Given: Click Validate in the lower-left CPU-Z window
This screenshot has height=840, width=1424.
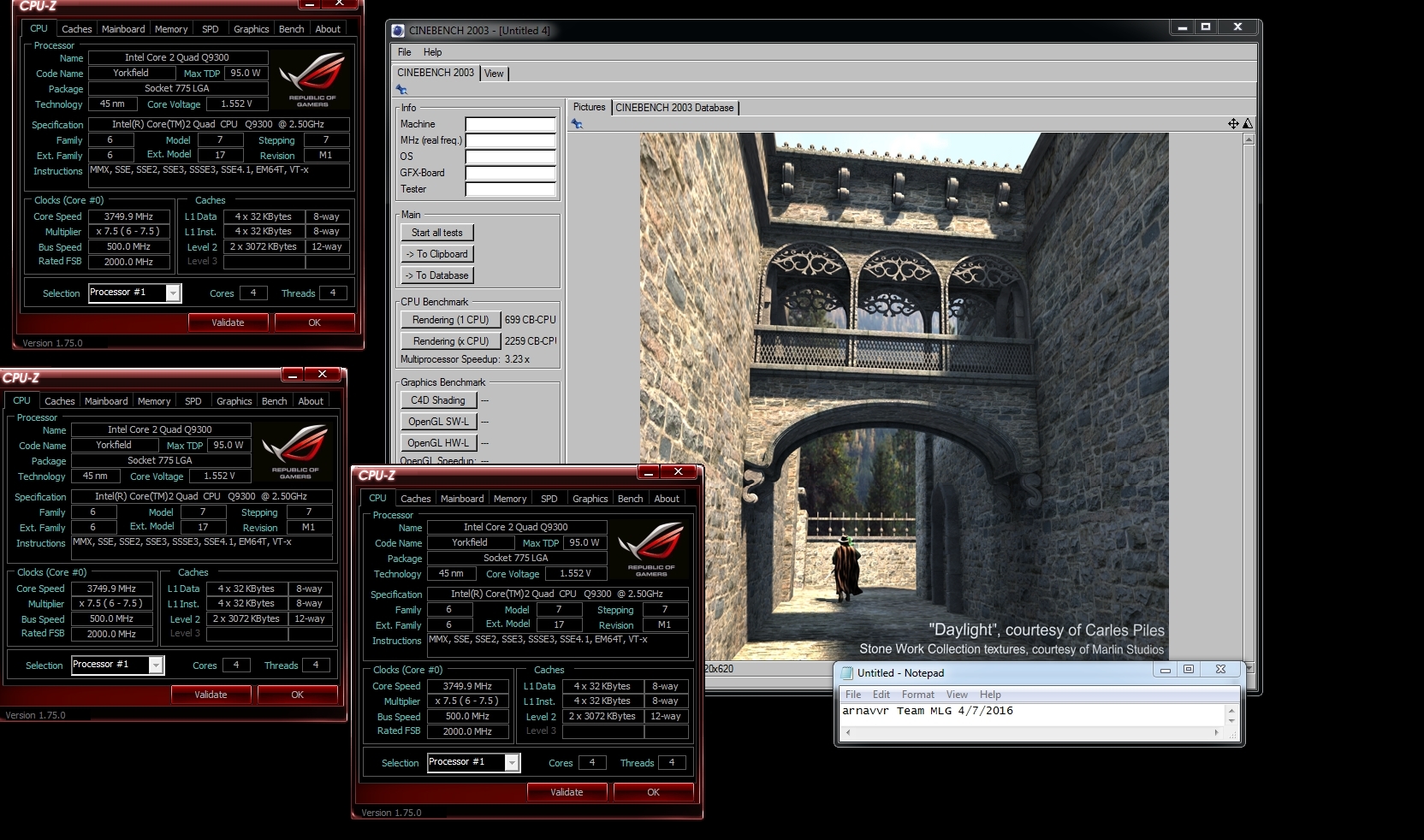Looking at the screenshot, I should coord(211,695).
